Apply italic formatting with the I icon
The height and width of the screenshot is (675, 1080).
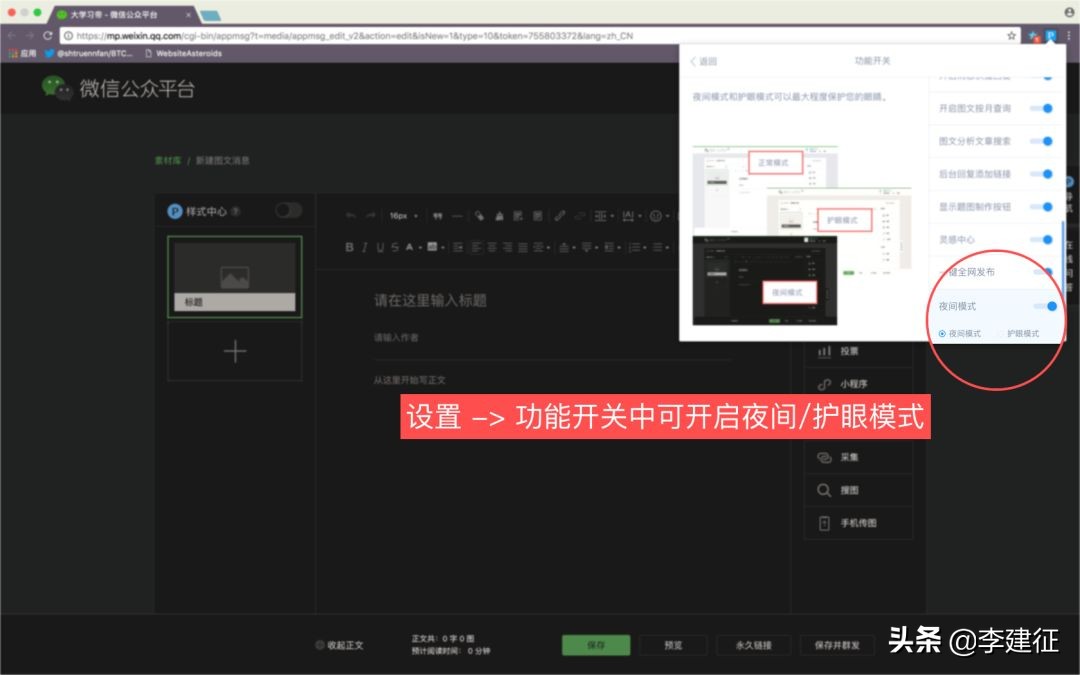364,245
